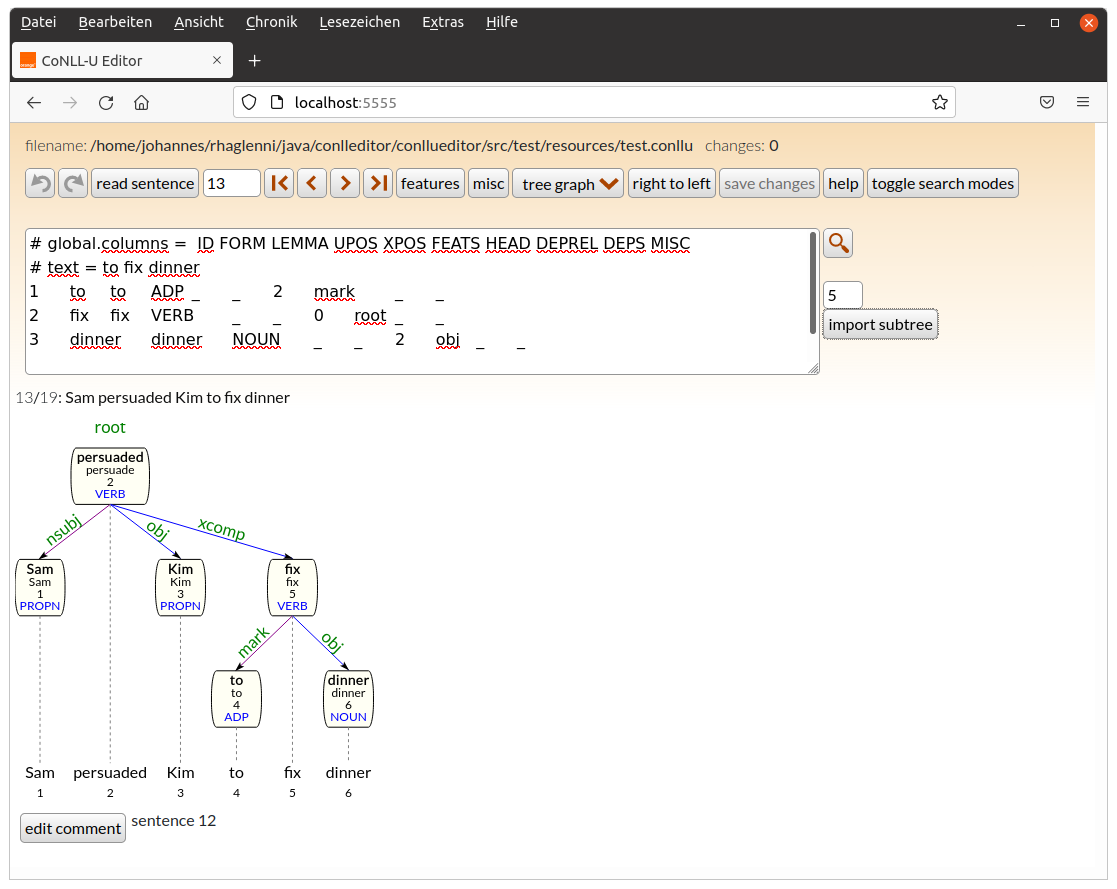This screenshot has width=1117, height=889.
Task: Select the fix VERB node
Action: tap(292, 588)
